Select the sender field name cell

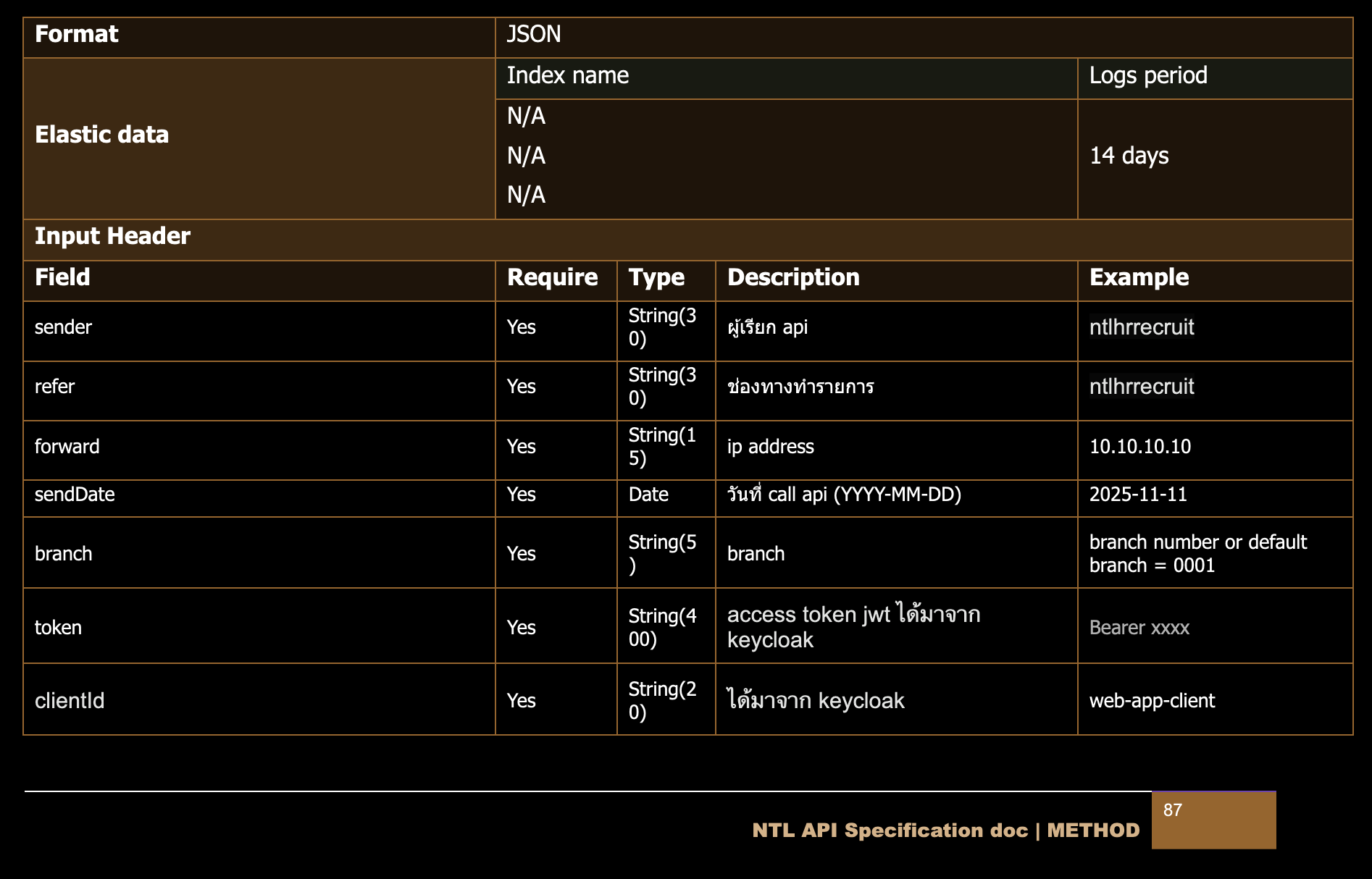click(64, 327)
